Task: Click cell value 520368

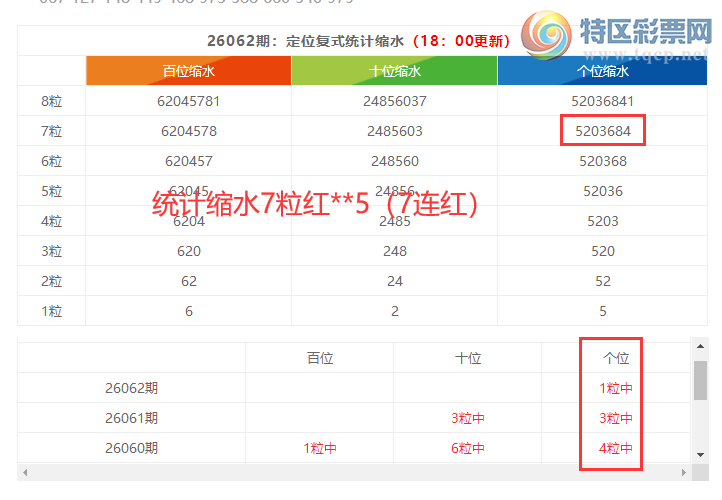Action: (603, 161)
